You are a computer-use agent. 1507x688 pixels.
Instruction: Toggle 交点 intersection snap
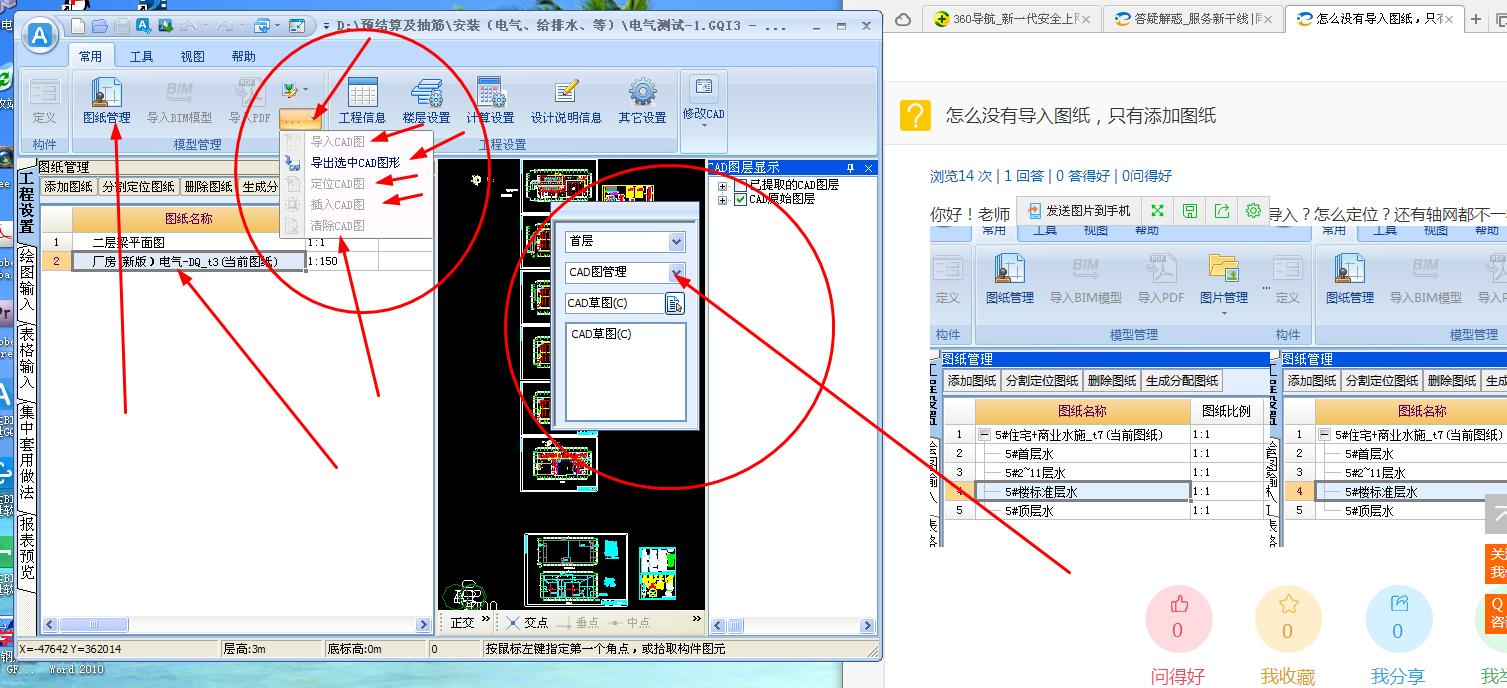pyautogui.click(x=528, y=622)
